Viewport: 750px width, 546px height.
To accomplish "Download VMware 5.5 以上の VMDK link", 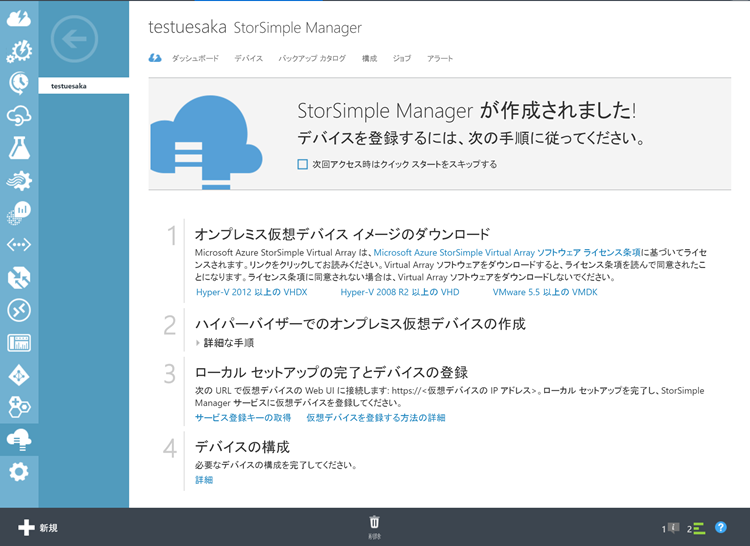I will tap(545, 292).
